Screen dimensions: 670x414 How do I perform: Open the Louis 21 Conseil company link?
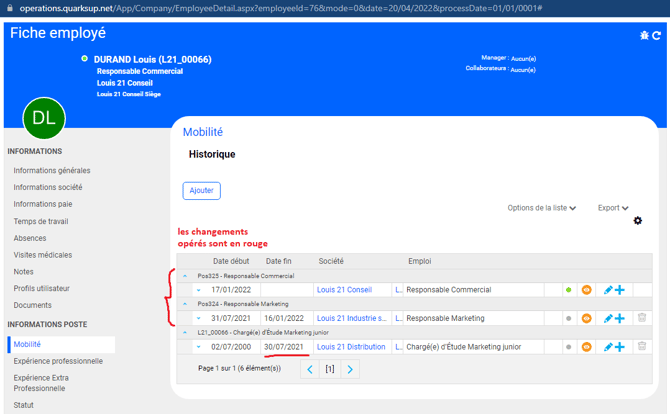pyautogui.click(x=344, y=290)
